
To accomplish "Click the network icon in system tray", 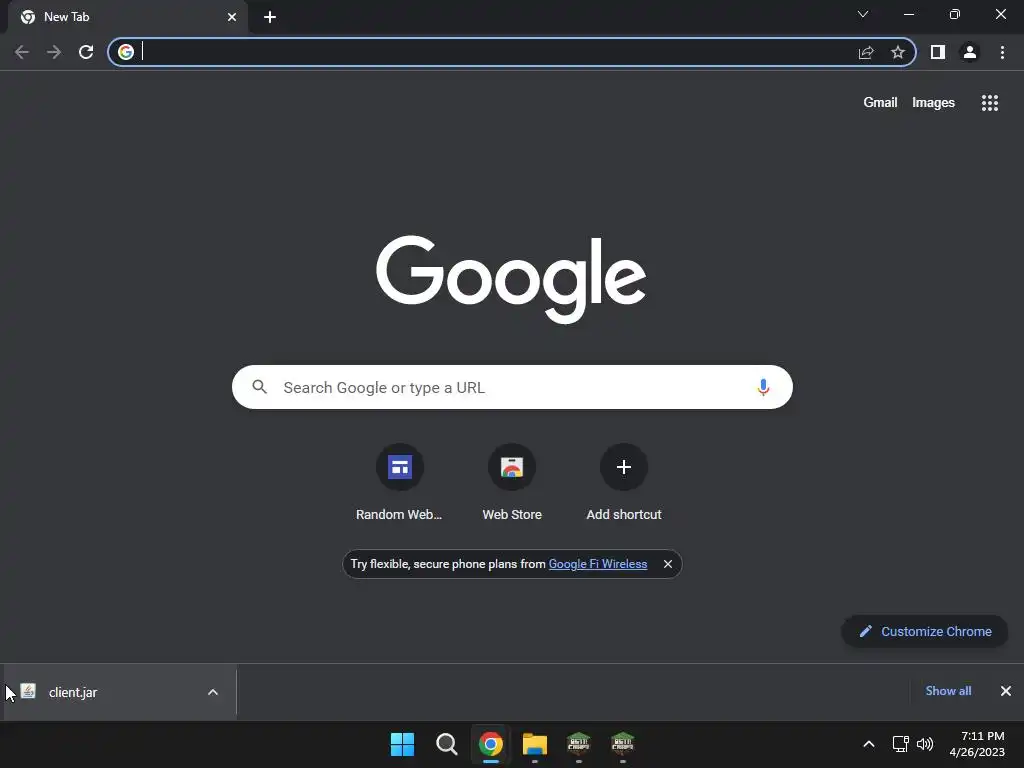I will click(901, 744).
